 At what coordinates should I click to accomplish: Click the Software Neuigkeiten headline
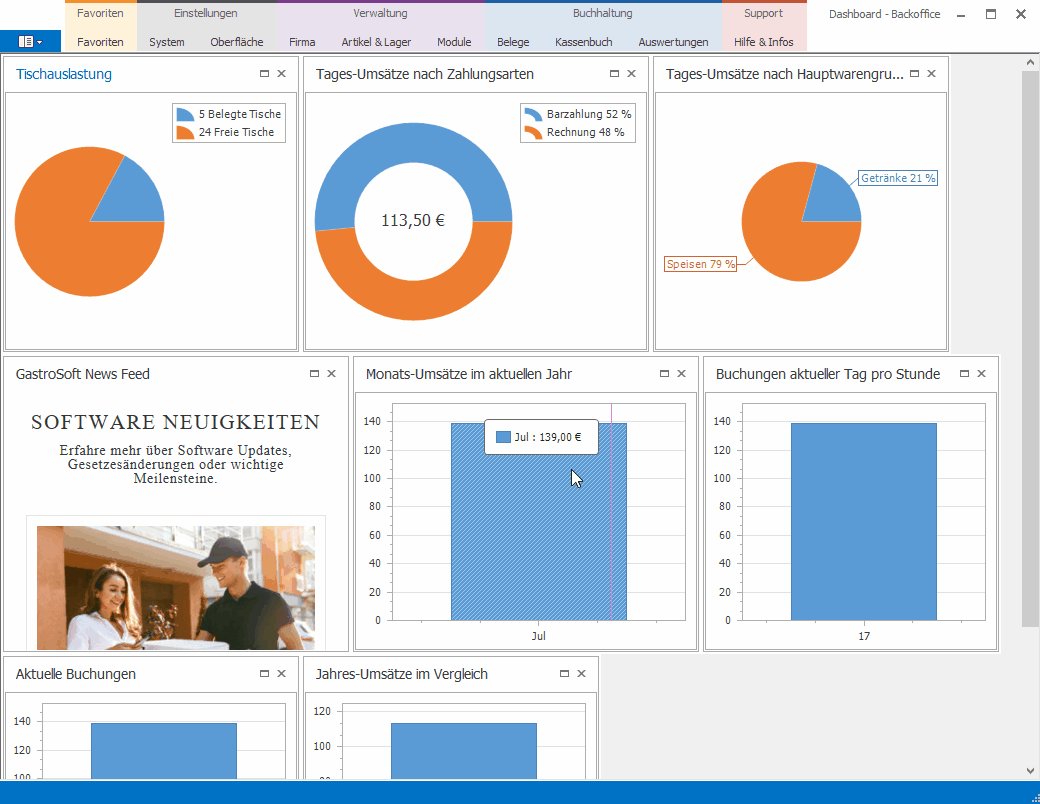click(x=176, y=422)
